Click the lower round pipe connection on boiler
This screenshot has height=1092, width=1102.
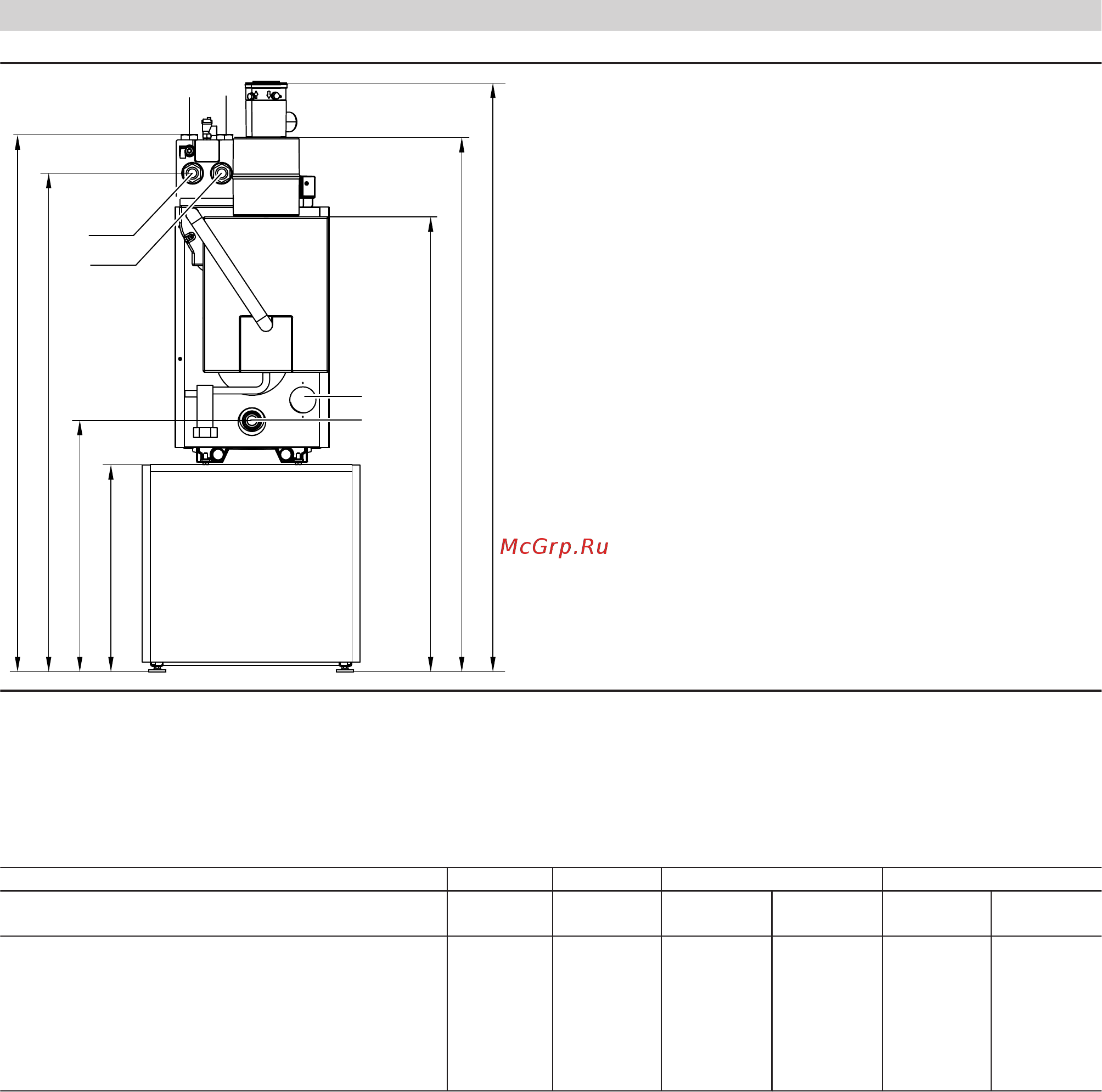(251, 421)
